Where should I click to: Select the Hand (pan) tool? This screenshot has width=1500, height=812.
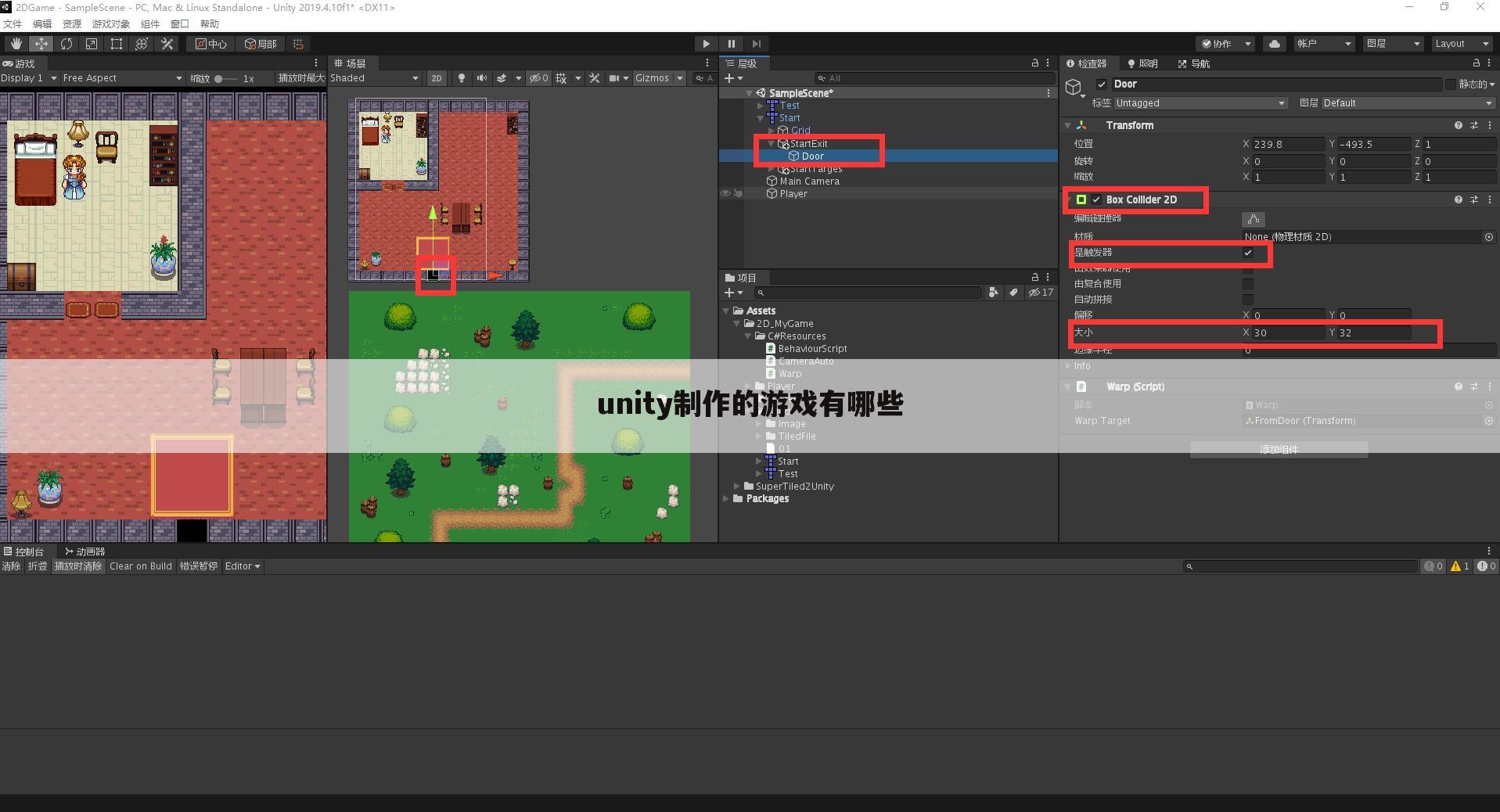pyautogui.click(x=16, y=43)
